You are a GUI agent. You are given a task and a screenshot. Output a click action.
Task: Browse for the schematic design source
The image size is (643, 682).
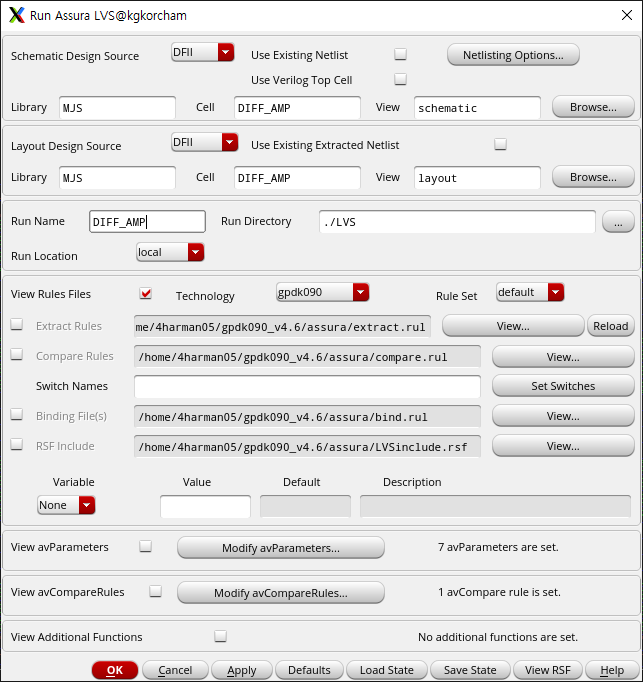[593, 107]
